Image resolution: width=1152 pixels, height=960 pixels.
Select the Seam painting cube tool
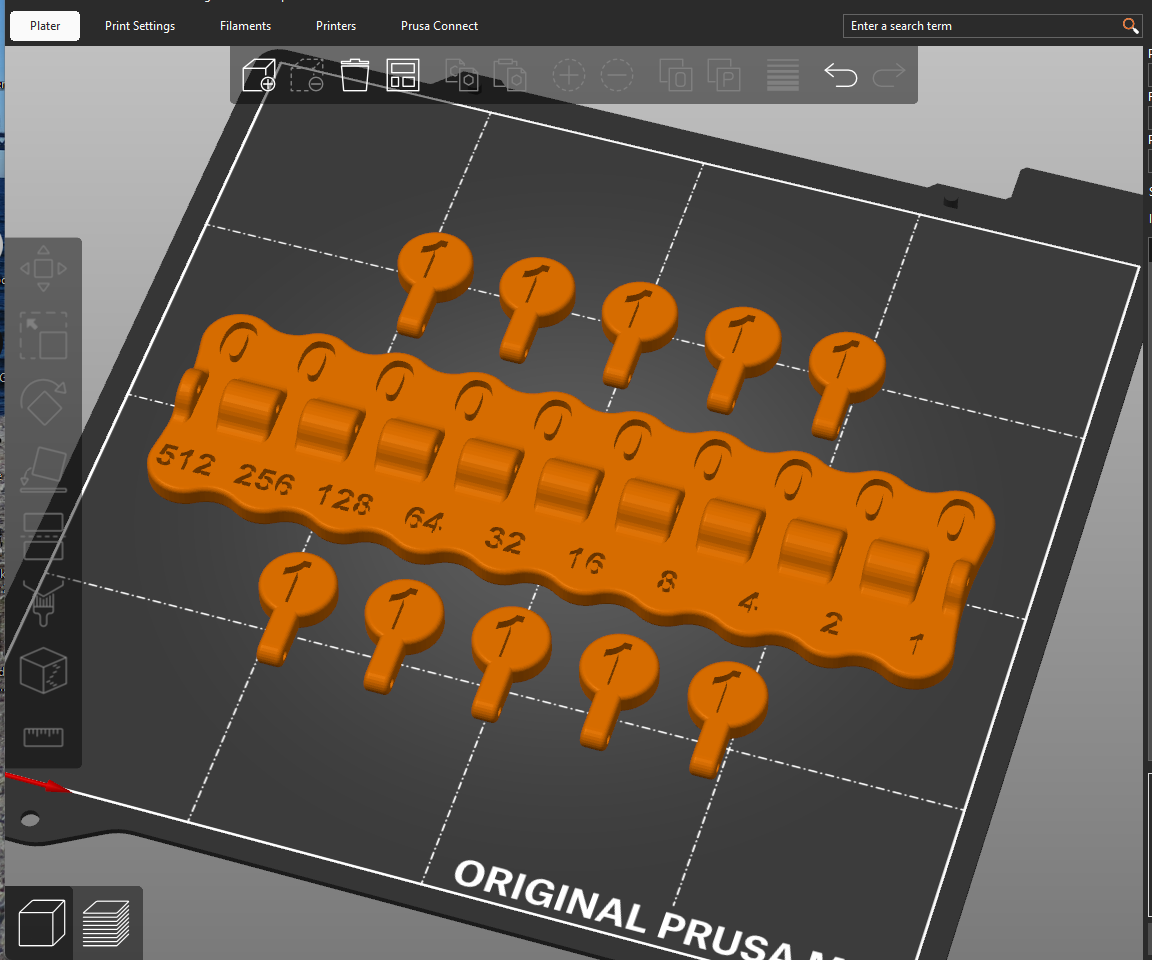pyautogui.click(x=43, y=670)
